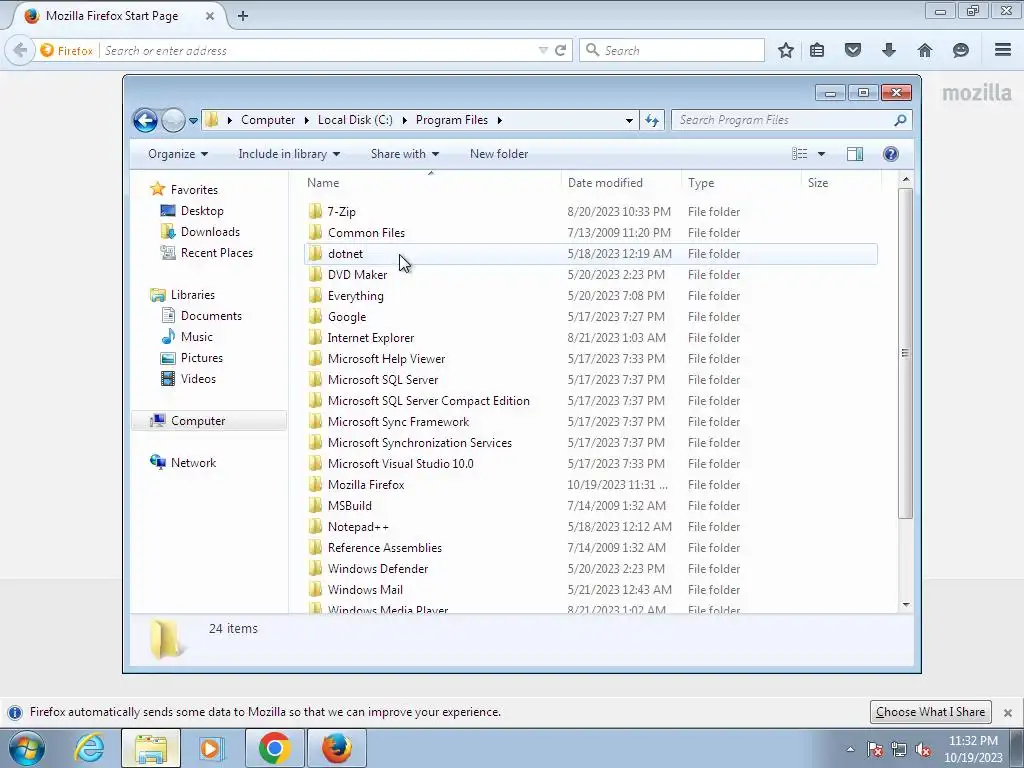This screenshot has height=768, width=1024.
Task: Click the Firefox address bar field
Action: click(x=317, y=50)
